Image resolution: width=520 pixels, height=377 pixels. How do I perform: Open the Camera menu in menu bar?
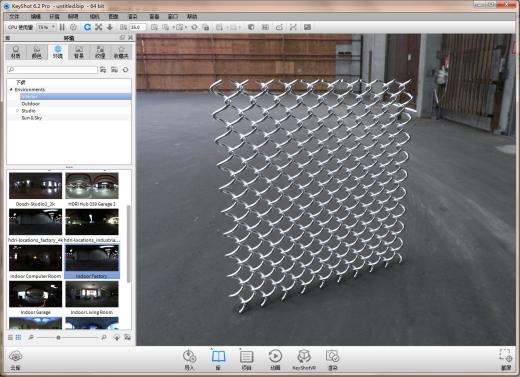point(94,16)
